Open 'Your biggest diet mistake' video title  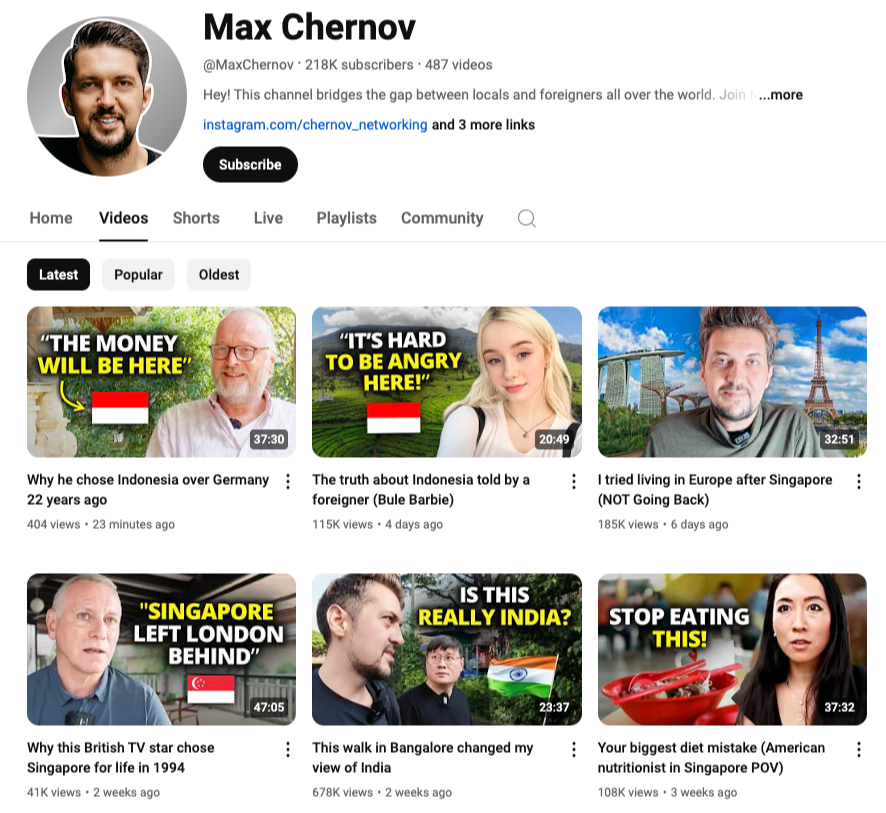(711, 758)
